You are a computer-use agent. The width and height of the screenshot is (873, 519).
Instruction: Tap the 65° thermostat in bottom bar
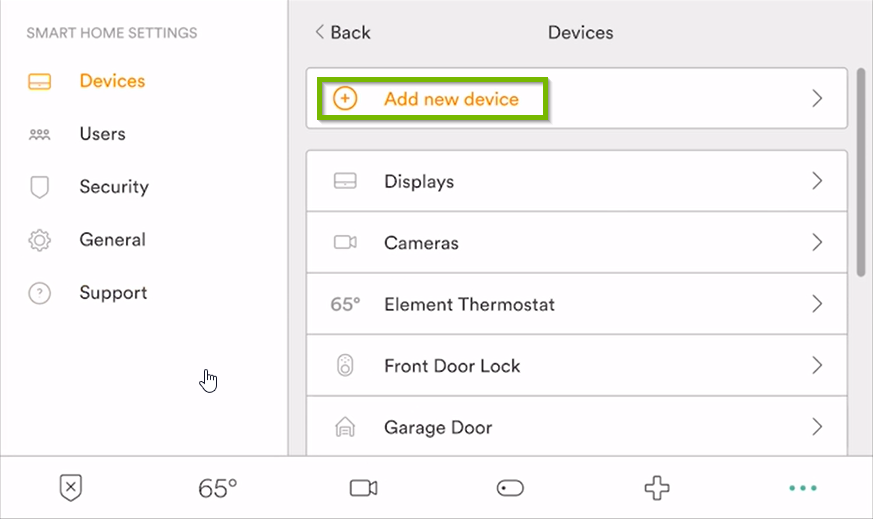[x=218, y=488]
